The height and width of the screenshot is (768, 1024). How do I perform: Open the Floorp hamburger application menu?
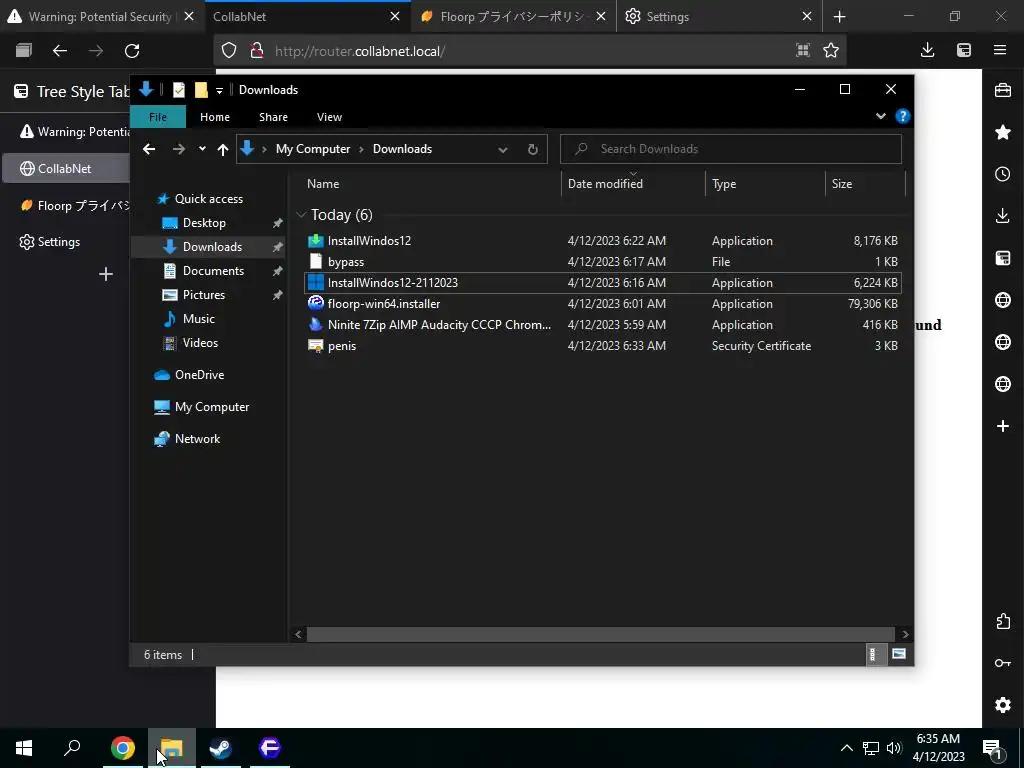coord(999,50)
